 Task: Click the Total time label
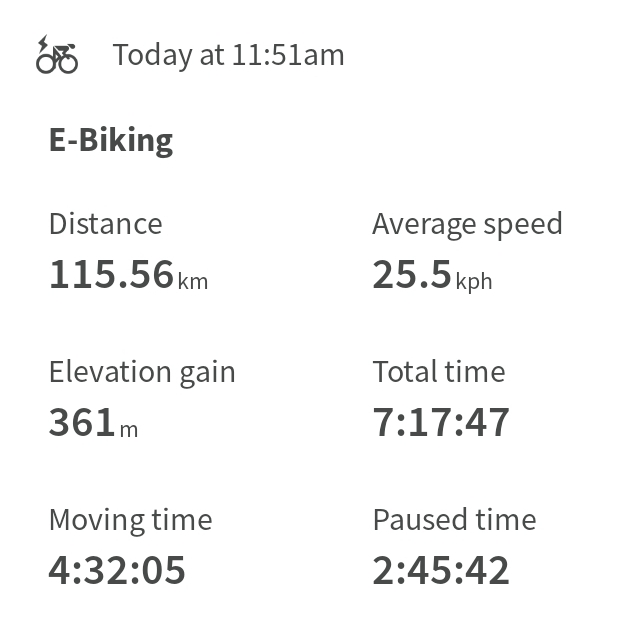(x=439, y=372)
